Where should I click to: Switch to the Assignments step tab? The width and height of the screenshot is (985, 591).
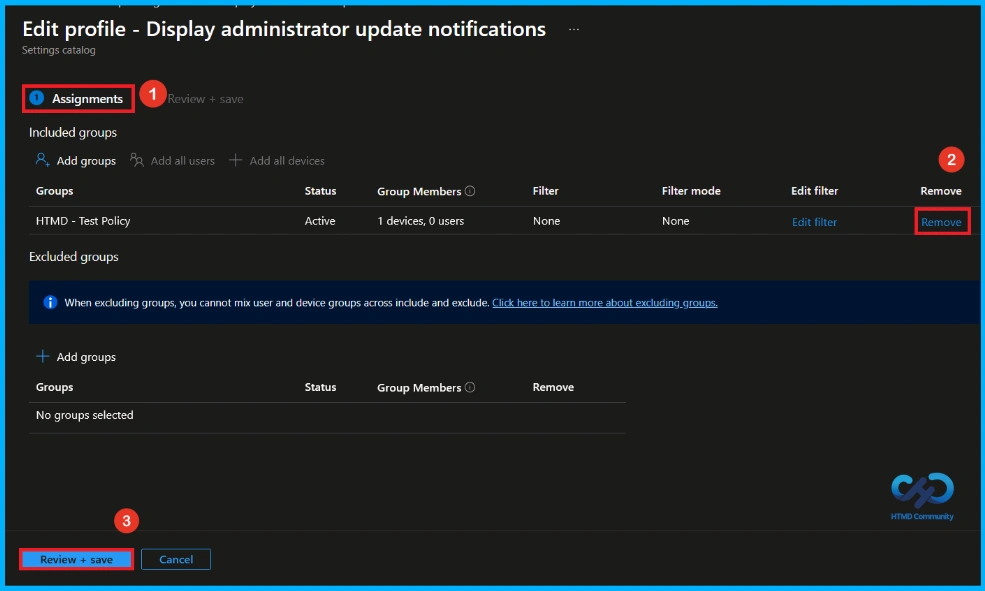pyautogui.click(x=79, y=99)
